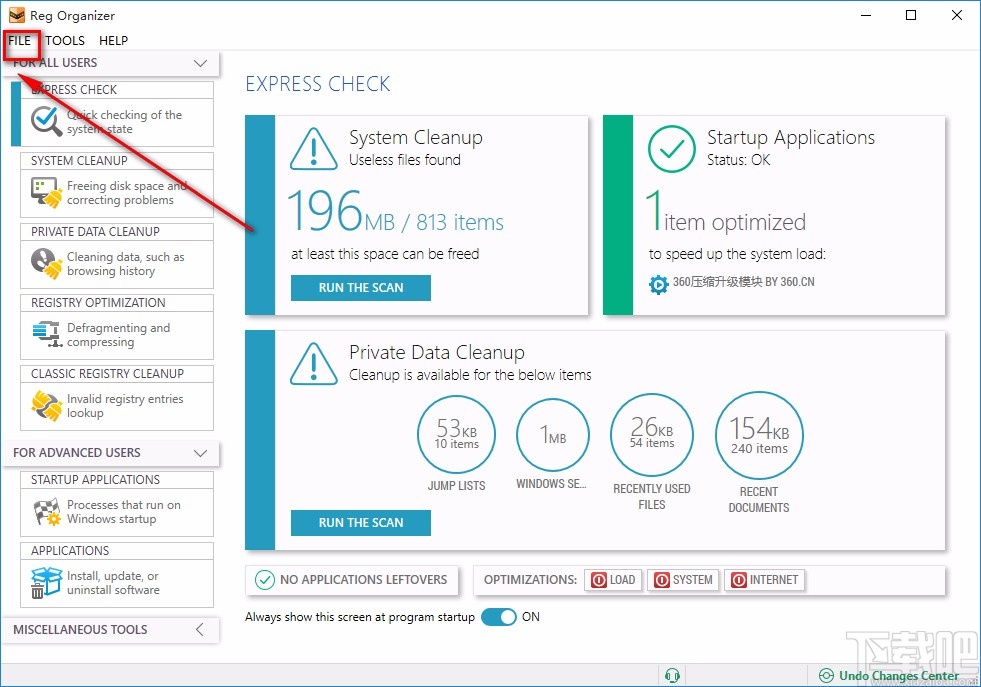Click the System Cleanup monitor broom icon
The image size is (981, 687).
(46, 192)
